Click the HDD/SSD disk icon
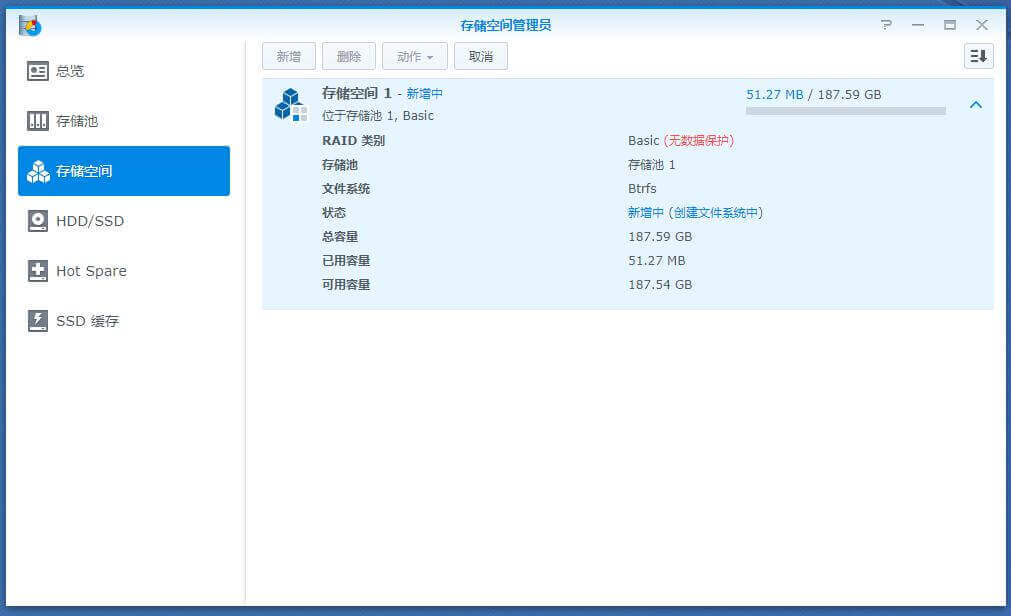The image size is (1011, 616). (38, 221)
